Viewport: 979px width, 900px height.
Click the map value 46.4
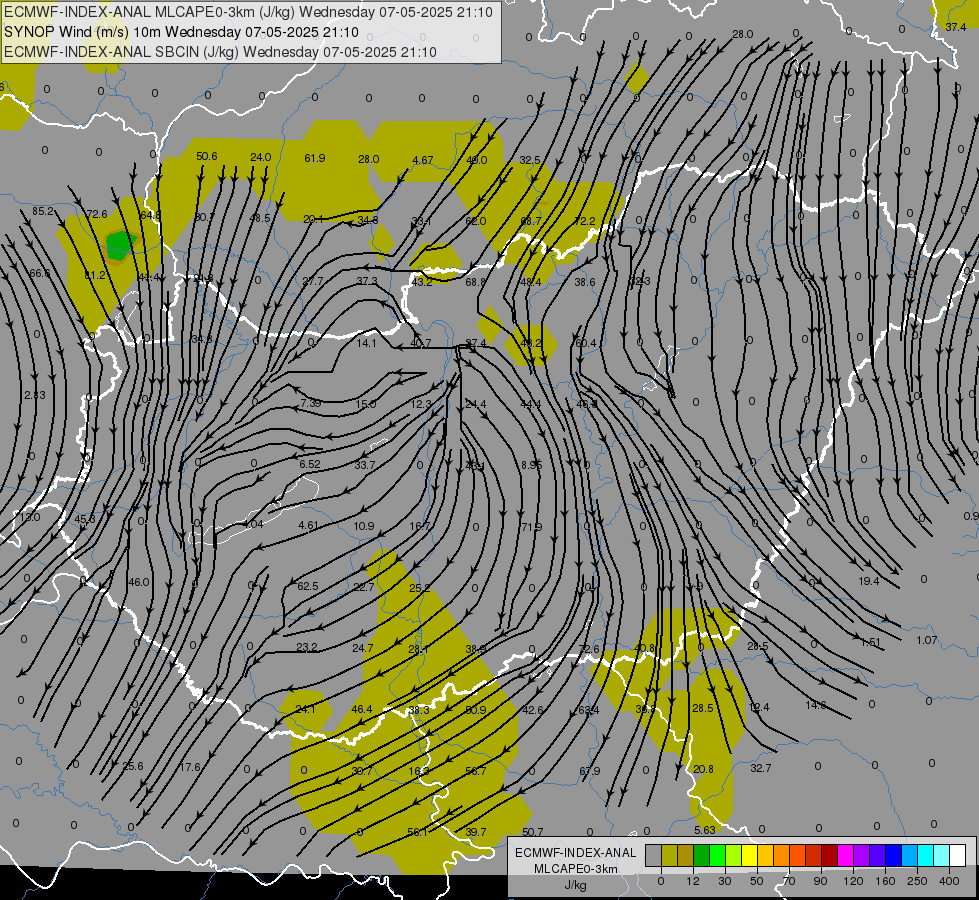point(362,709)
